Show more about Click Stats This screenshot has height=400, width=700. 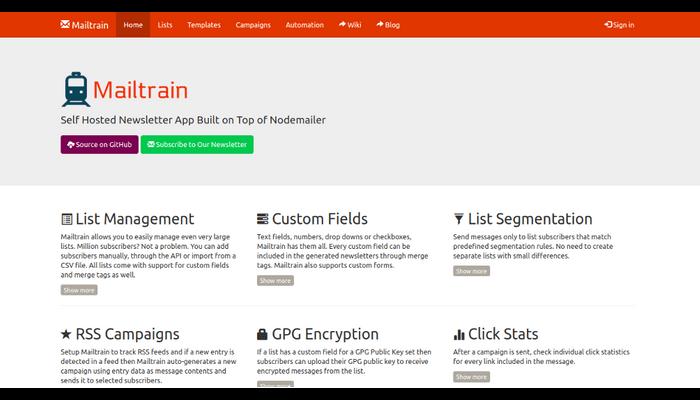pos(471,377)
